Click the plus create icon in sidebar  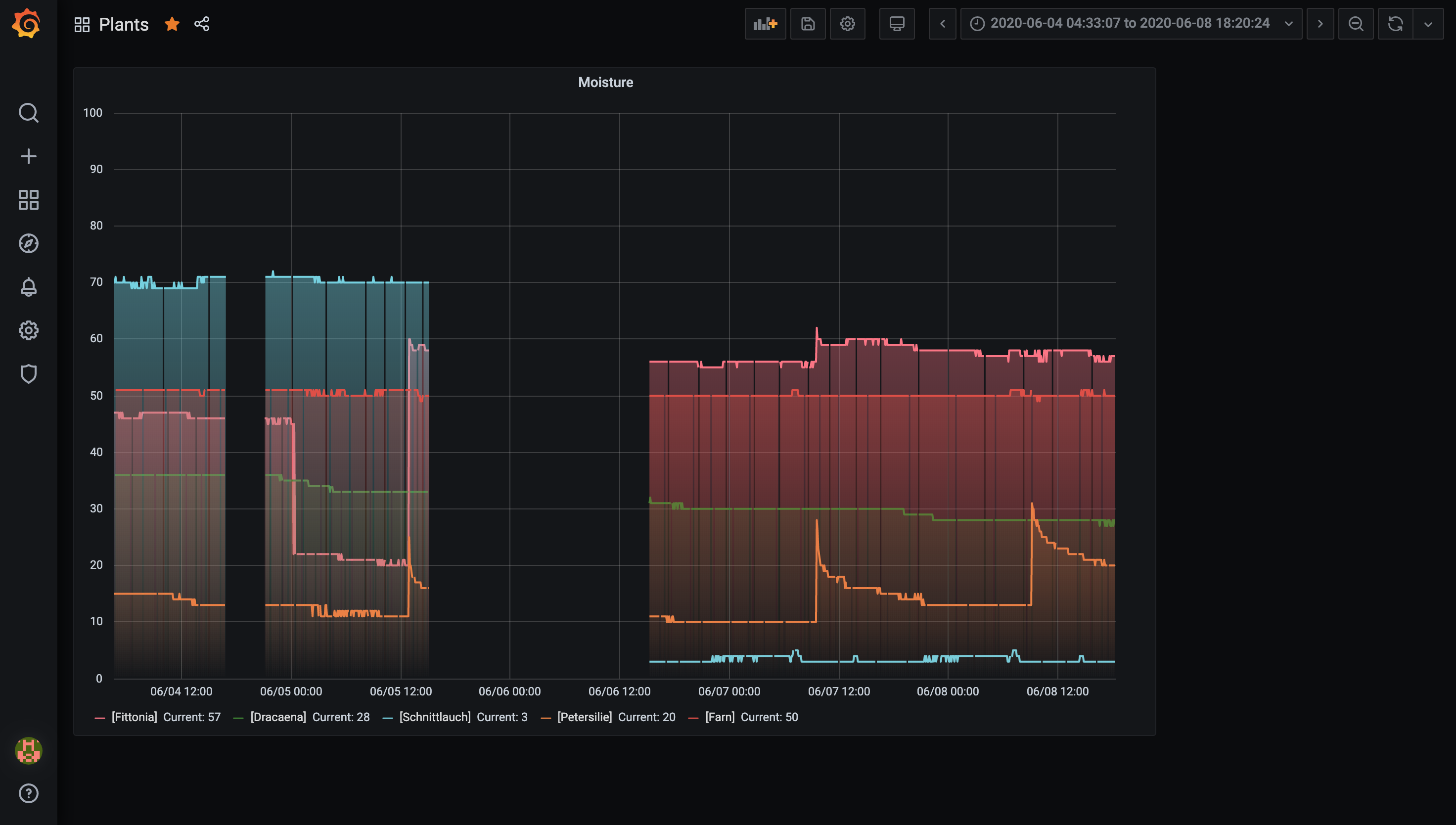click(x=28, y=156)
